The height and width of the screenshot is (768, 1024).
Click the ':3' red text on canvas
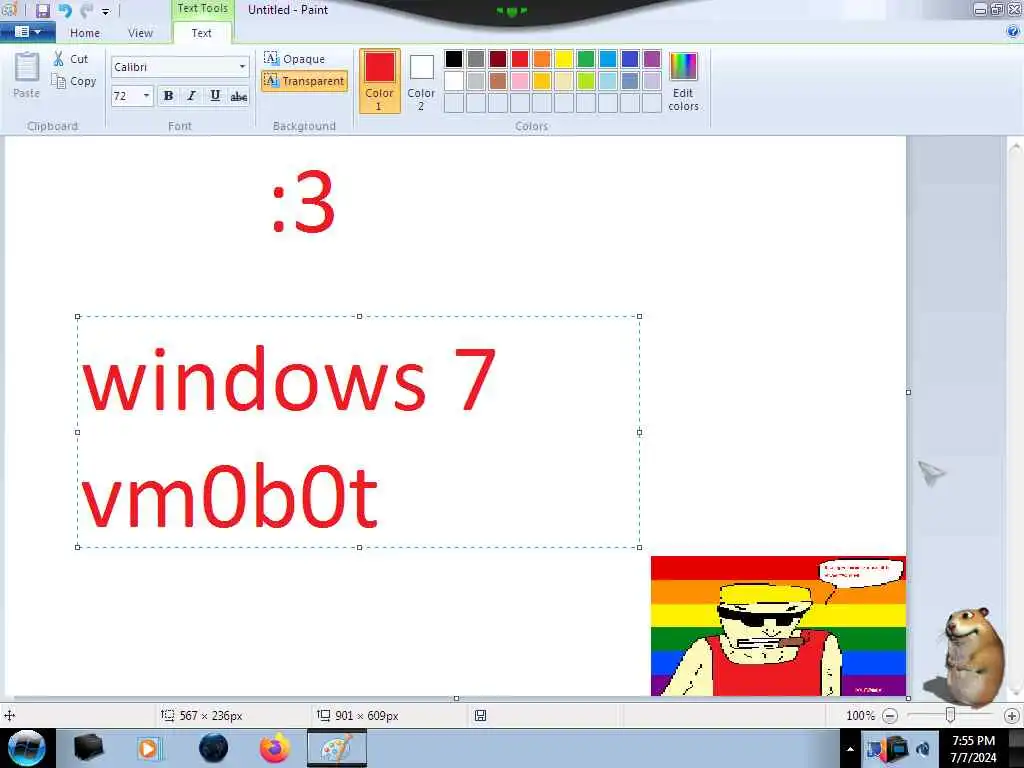pyautogui.click(x=304, y=202)
